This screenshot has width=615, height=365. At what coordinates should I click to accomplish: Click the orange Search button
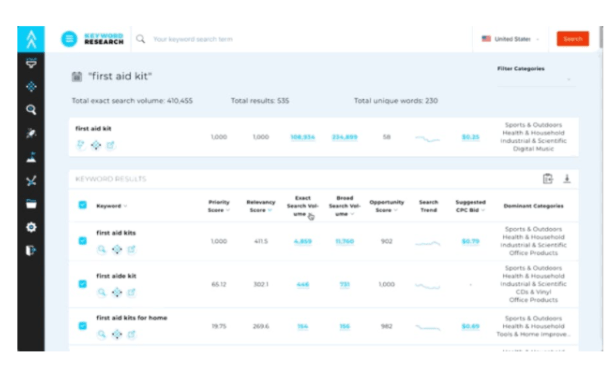pyautogui.click(x=573, y=39)
